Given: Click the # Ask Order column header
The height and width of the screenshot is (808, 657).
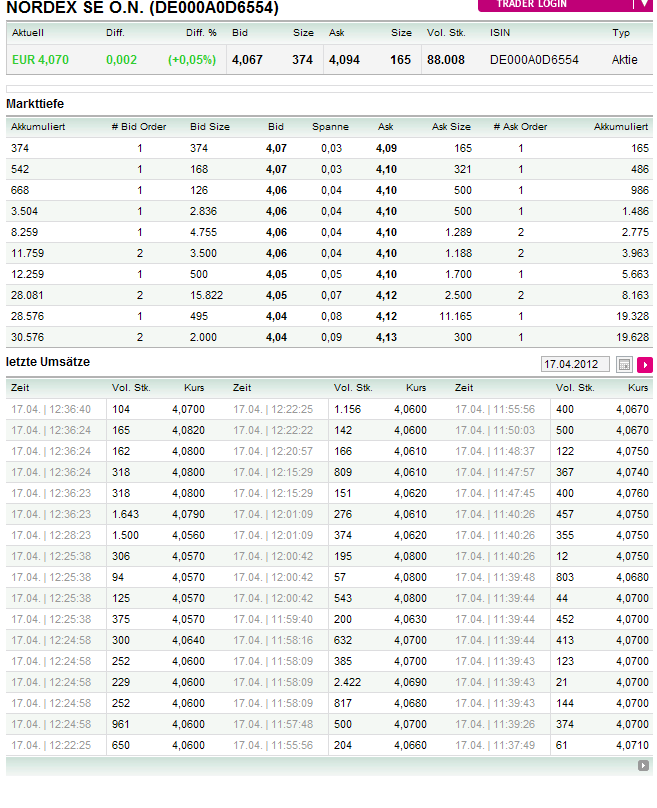Looking at the screenshot, I should point(520,127).
